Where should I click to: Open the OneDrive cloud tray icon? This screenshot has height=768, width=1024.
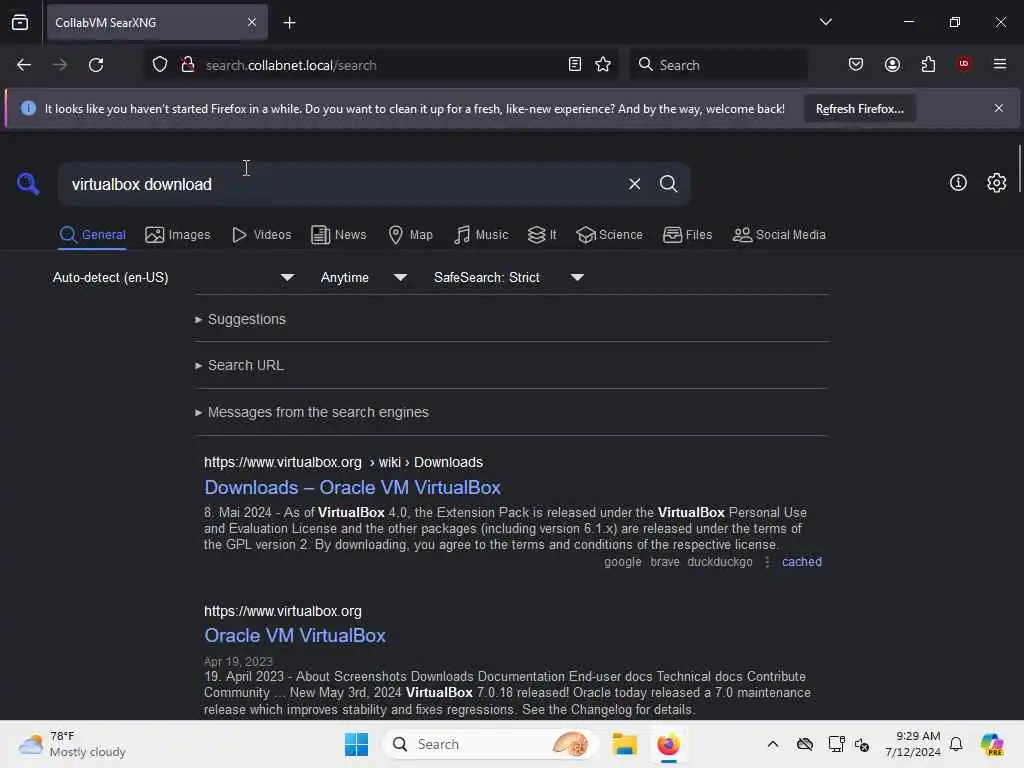(805, 744)
